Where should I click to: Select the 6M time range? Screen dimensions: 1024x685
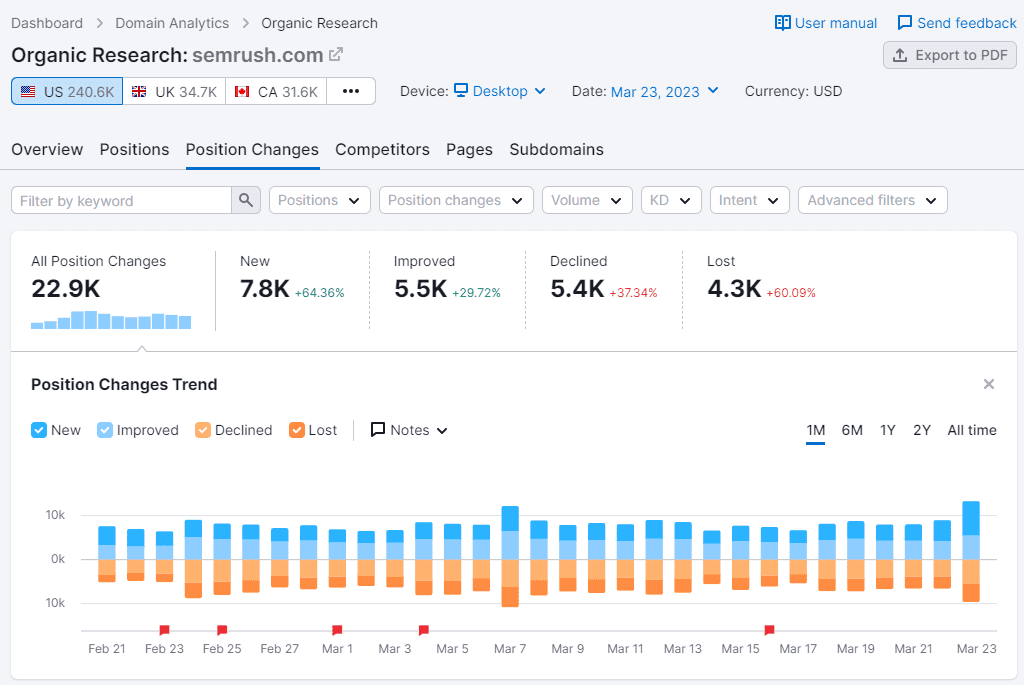click(852, 430)
